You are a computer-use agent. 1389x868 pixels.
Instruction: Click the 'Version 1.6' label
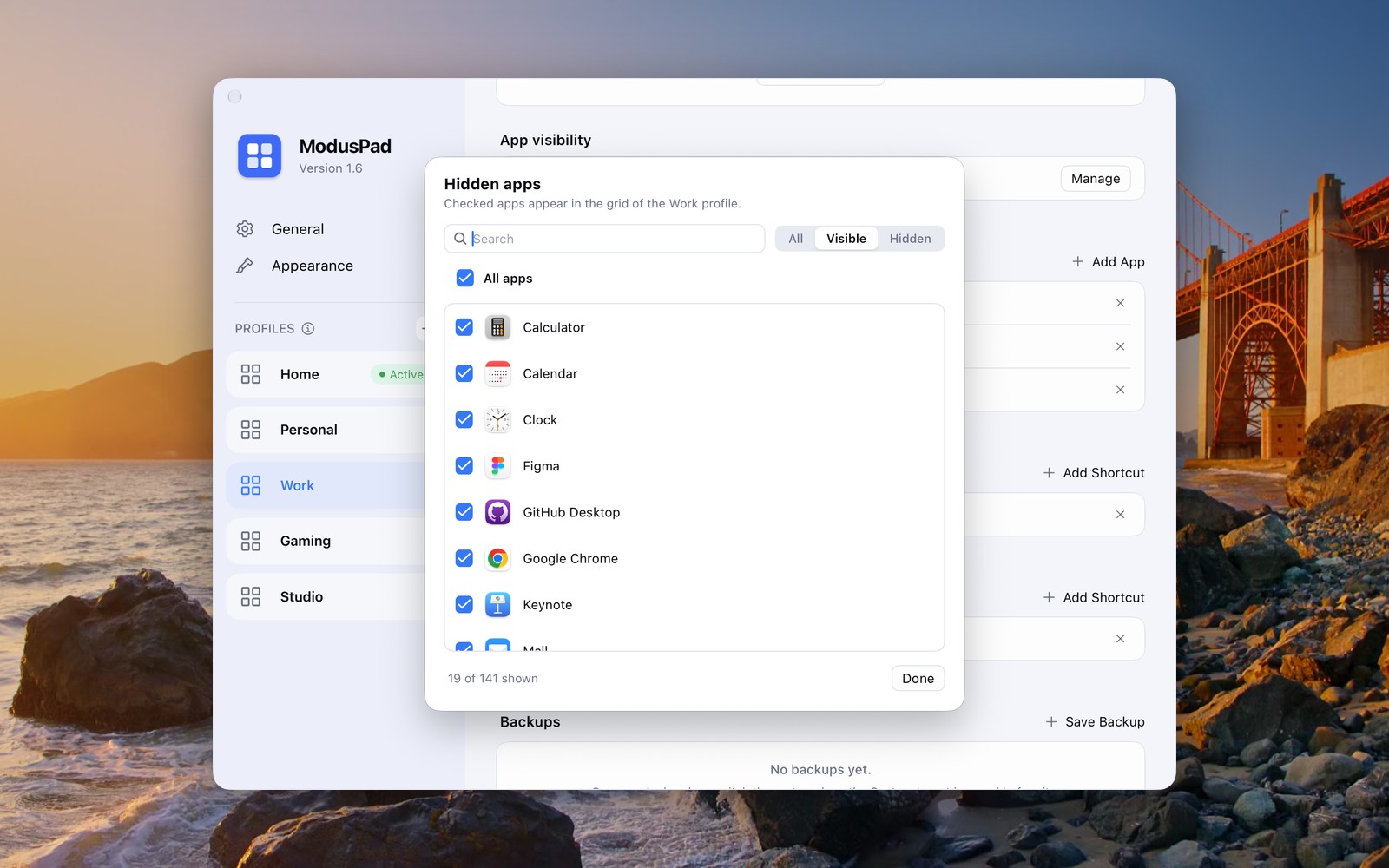click(x=331, y=168)
